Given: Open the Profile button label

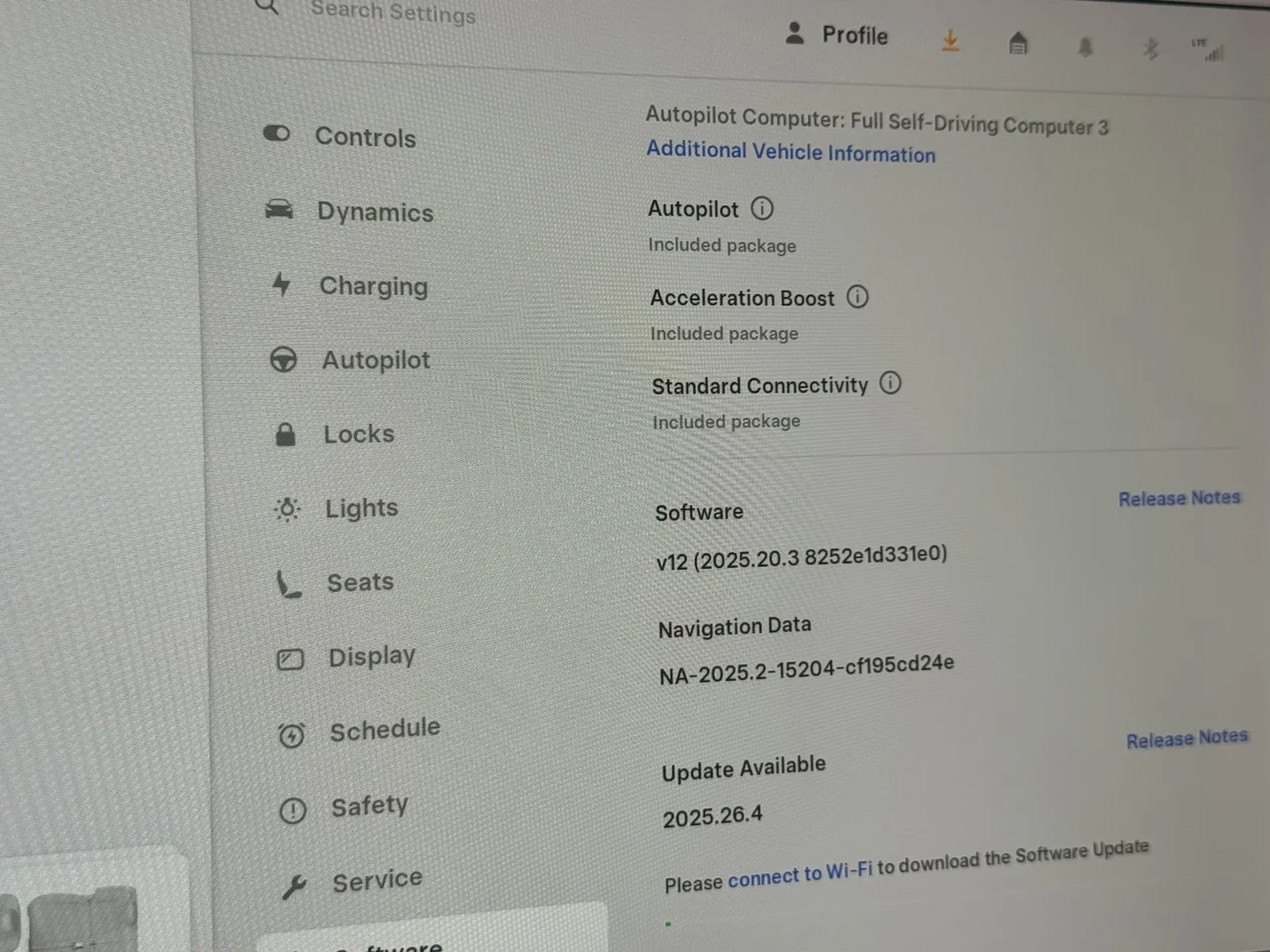Looking at the screenshot, I should click(x=855, y=36).
